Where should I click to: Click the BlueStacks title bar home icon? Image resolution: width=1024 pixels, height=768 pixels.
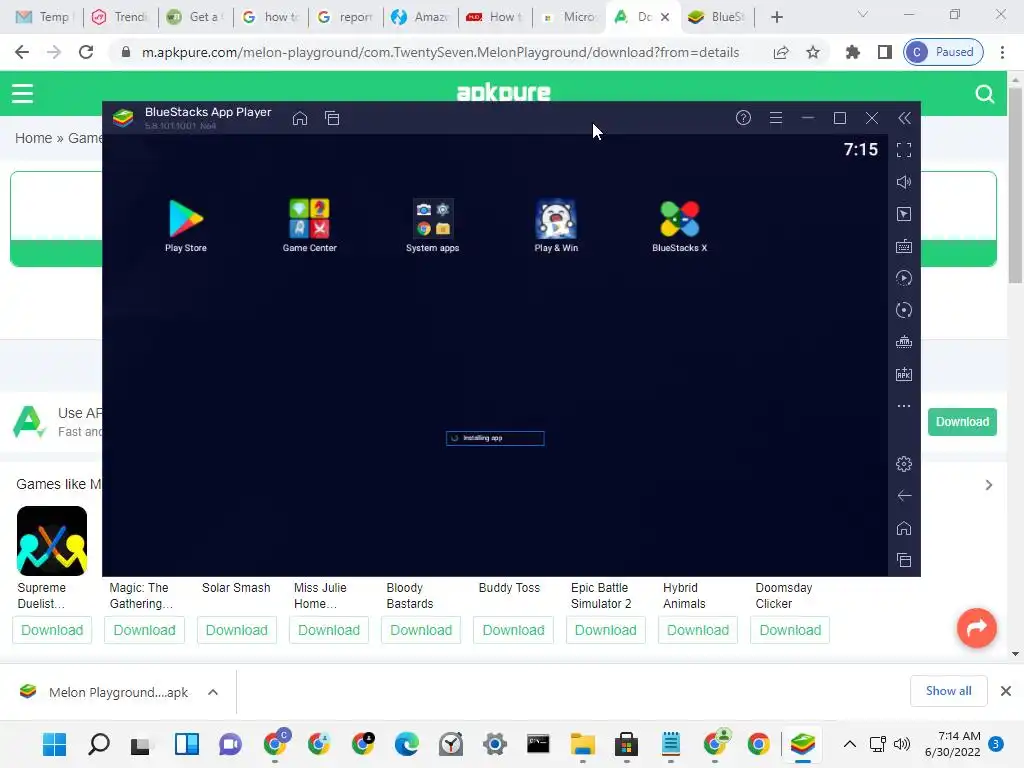300,118
